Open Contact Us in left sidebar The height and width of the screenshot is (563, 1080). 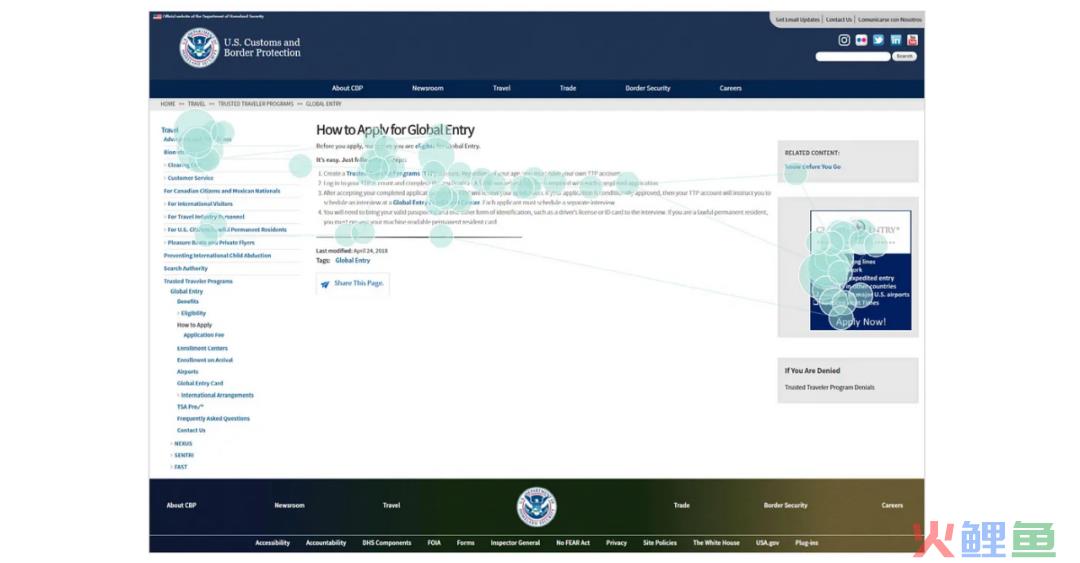(x=191, y=431)
